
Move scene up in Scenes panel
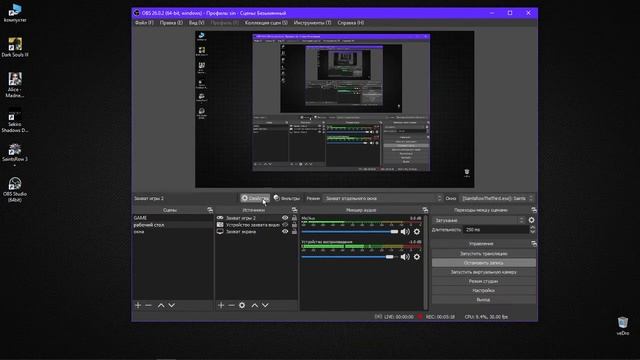[161, 305]
